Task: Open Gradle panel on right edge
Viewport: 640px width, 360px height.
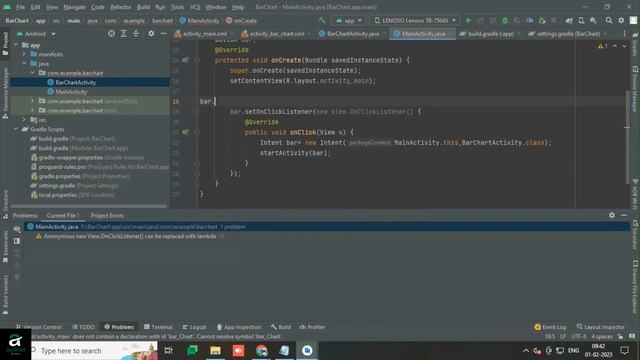Action: coord(635,45)
